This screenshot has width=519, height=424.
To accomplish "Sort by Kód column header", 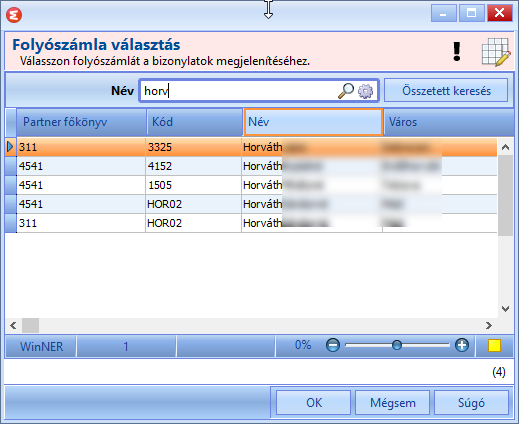I will (x=195, y=122).
